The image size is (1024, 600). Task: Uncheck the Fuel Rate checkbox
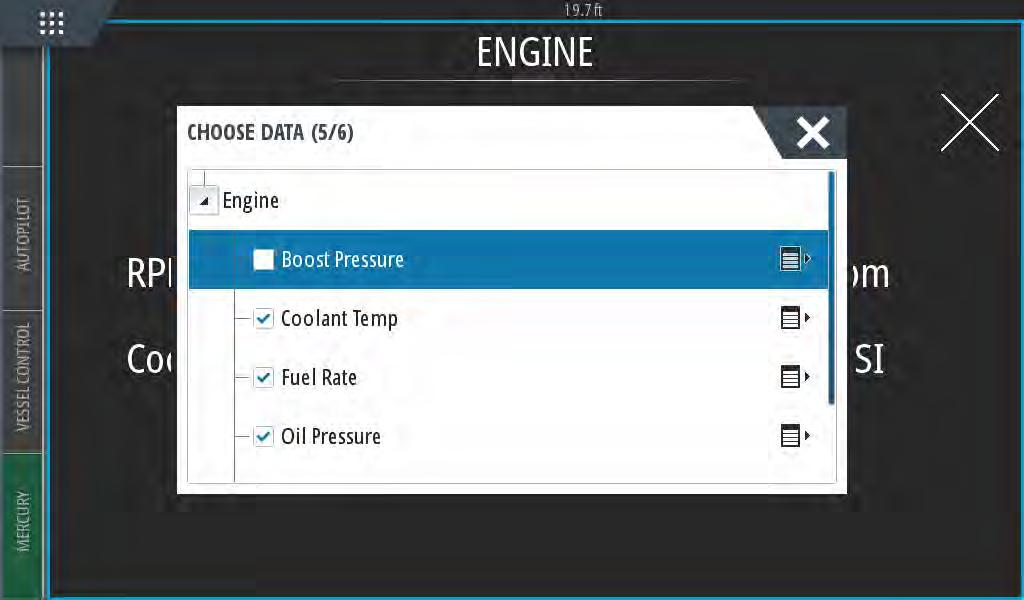coord(264,377)
